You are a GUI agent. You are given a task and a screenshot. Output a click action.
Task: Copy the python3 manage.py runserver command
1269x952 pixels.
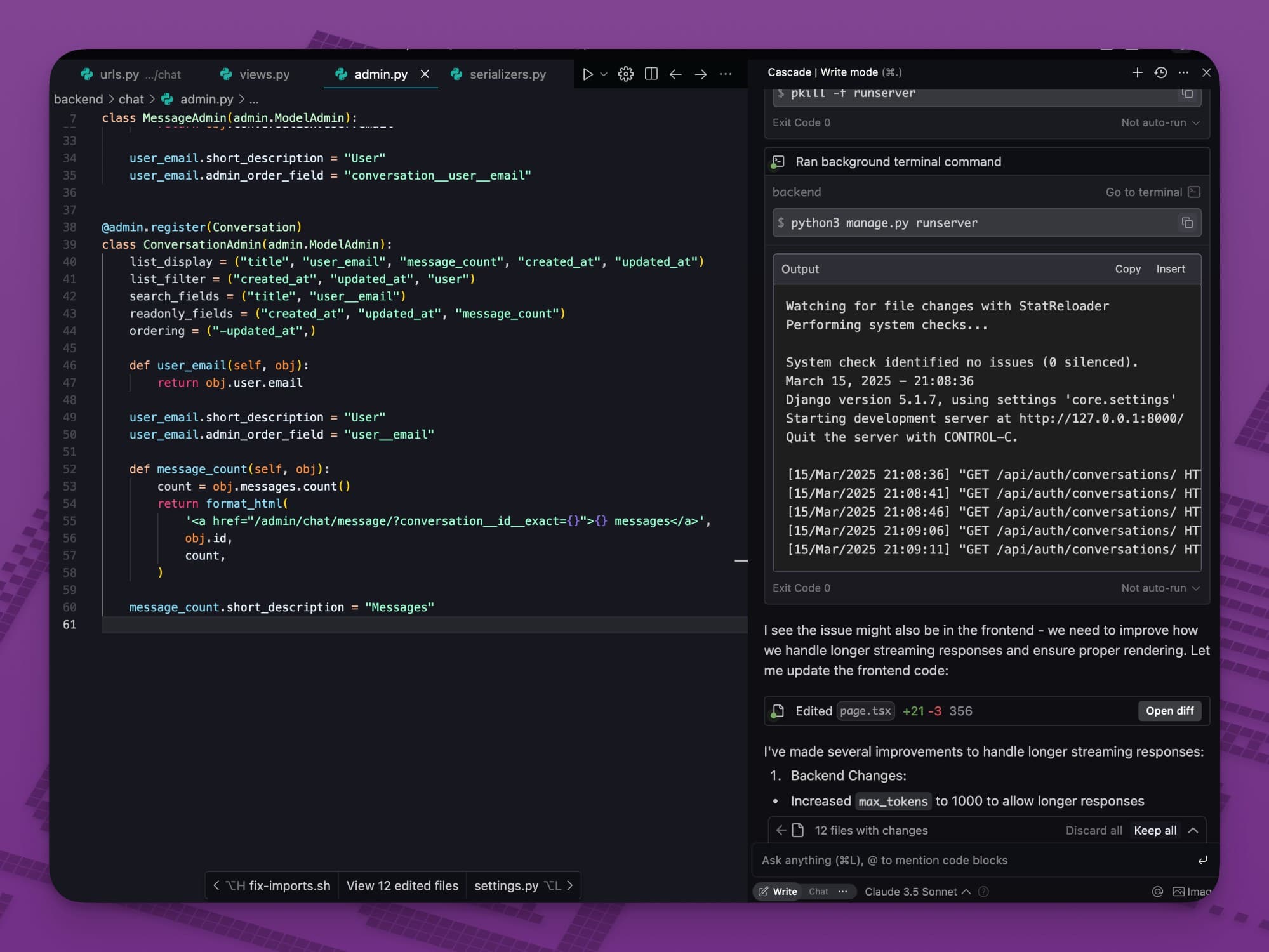(1186, 223)
